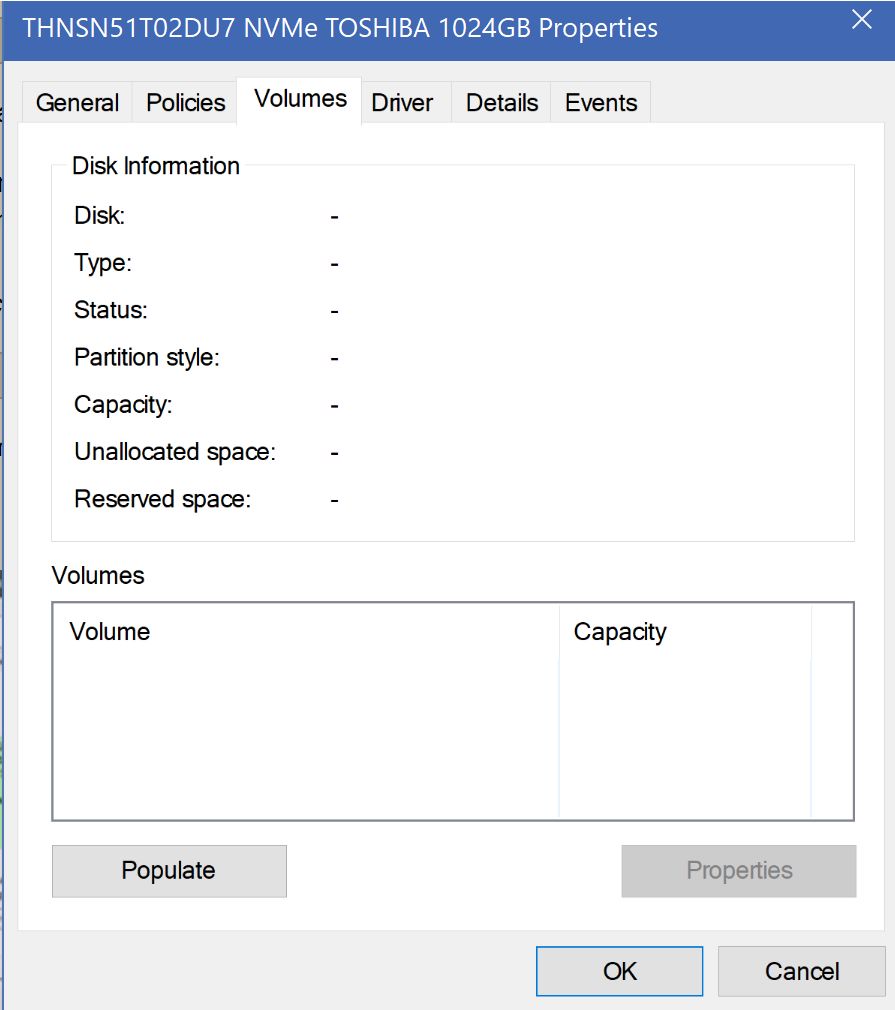Screen dimensions: 895x1010
Task: Click the 'Disk Information' group title
Action: [156, 166]
